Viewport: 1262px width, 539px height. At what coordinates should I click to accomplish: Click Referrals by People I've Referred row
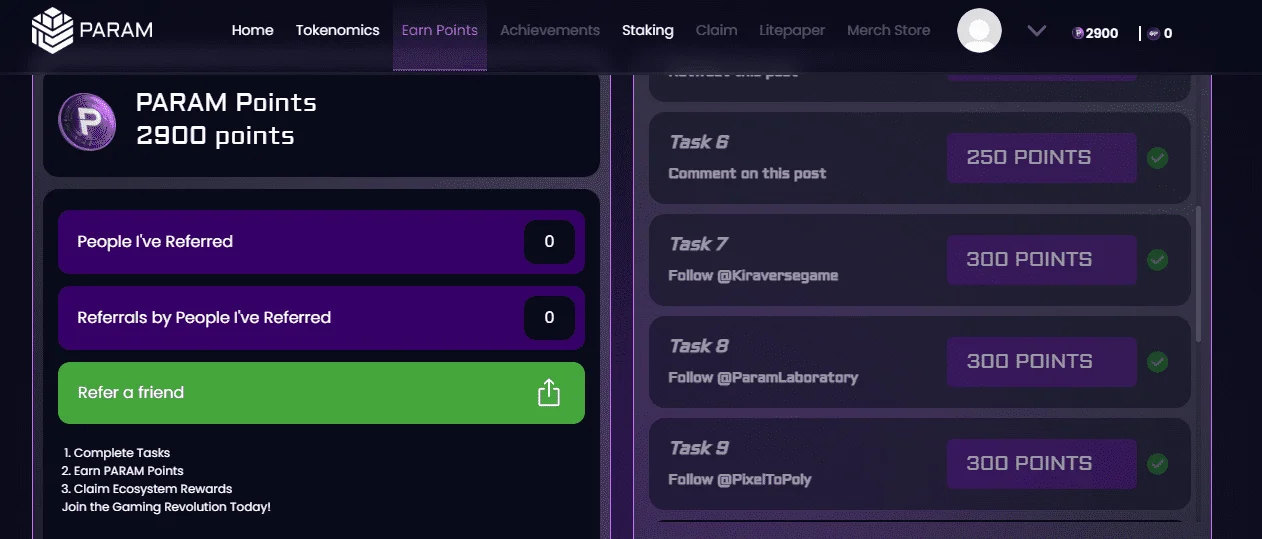pos(321,318)
